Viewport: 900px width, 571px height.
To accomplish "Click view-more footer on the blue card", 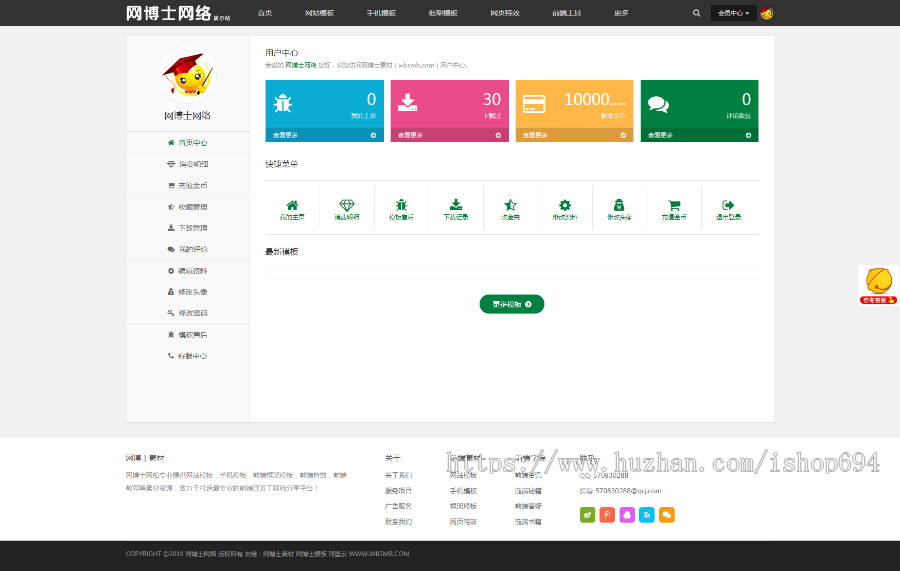I will point(324,135).
